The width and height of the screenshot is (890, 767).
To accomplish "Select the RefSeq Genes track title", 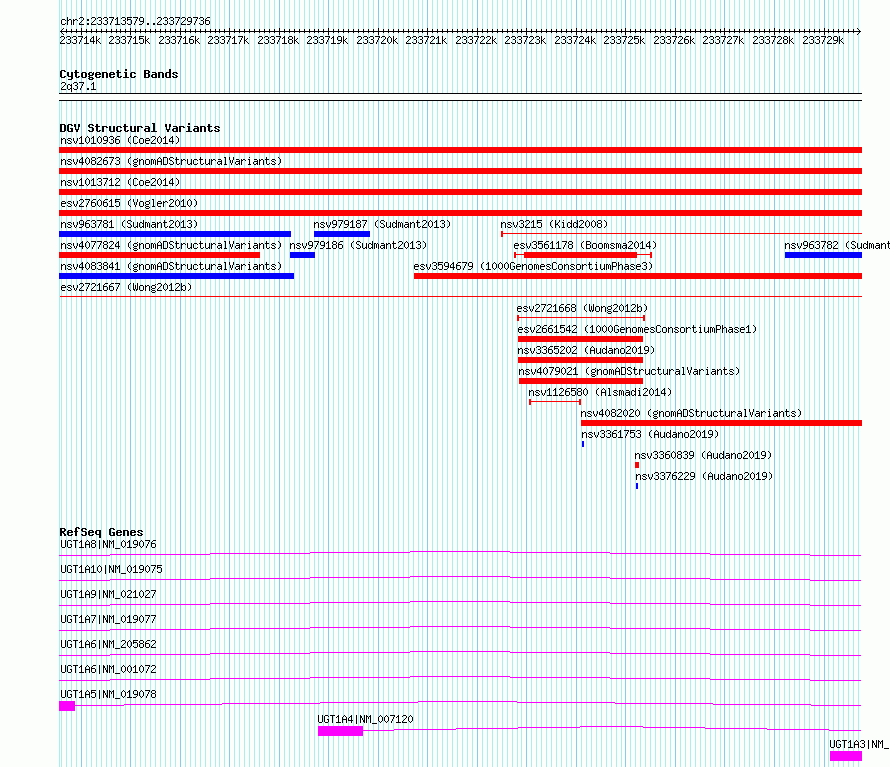I will (101, 532).
